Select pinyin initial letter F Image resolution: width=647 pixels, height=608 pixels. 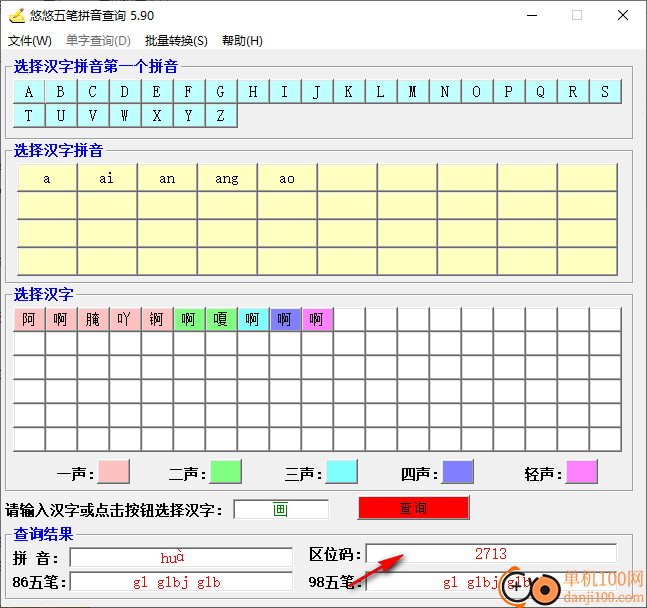coord(189,91)
